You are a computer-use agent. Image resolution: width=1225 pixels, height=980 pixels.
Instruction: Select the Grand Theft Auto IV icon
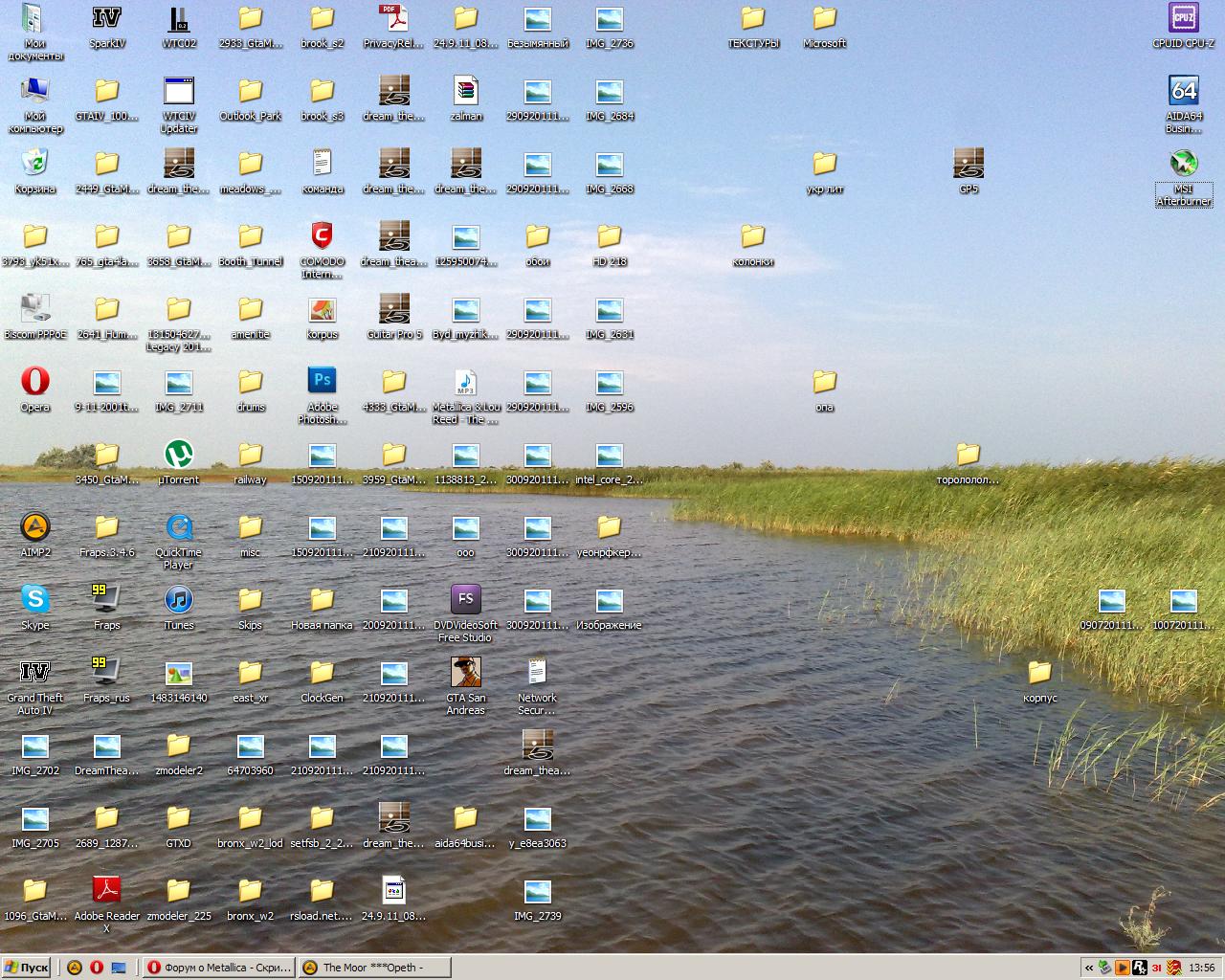click(35, 673)
